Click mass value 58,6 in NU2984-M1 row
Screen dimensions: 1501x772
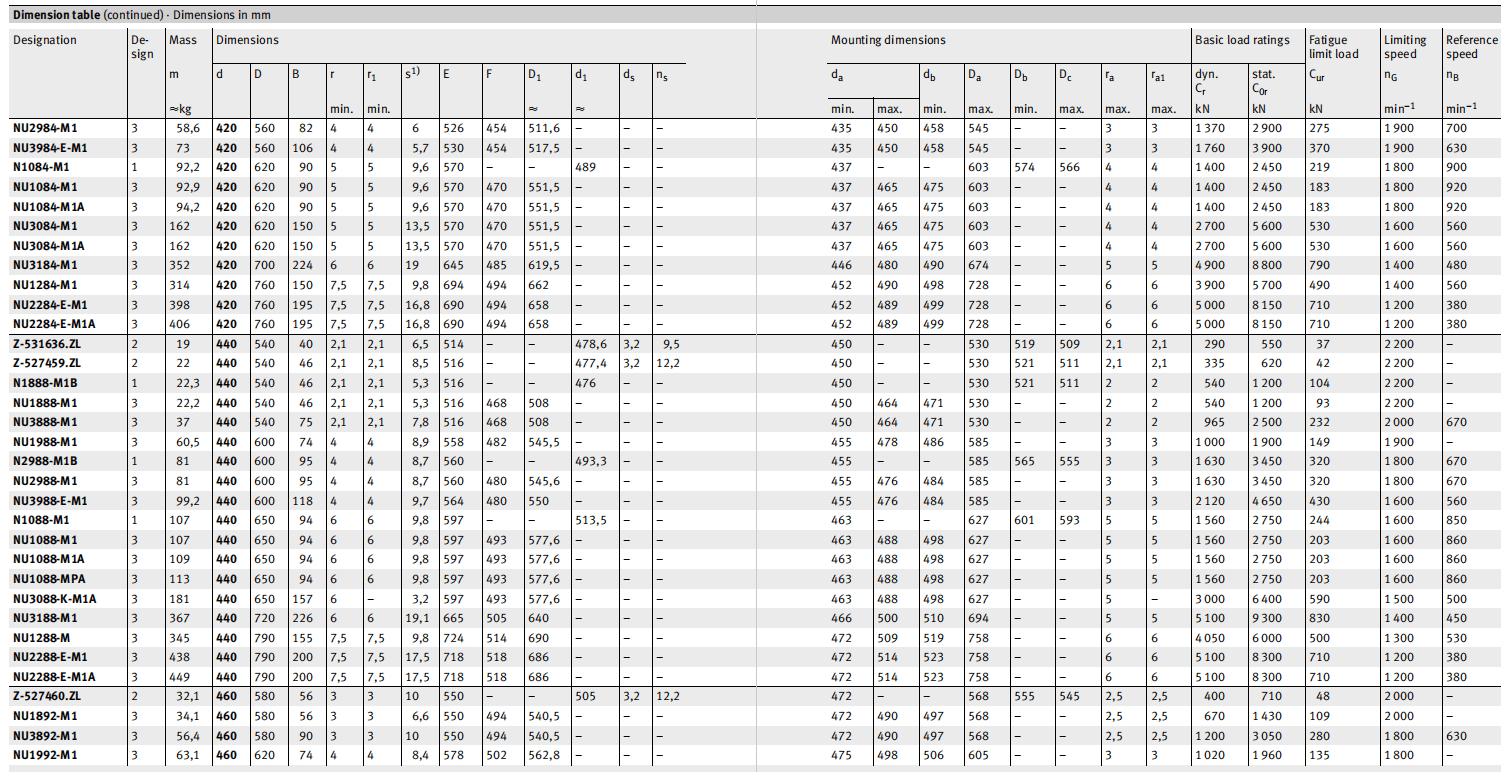[189, 128]
